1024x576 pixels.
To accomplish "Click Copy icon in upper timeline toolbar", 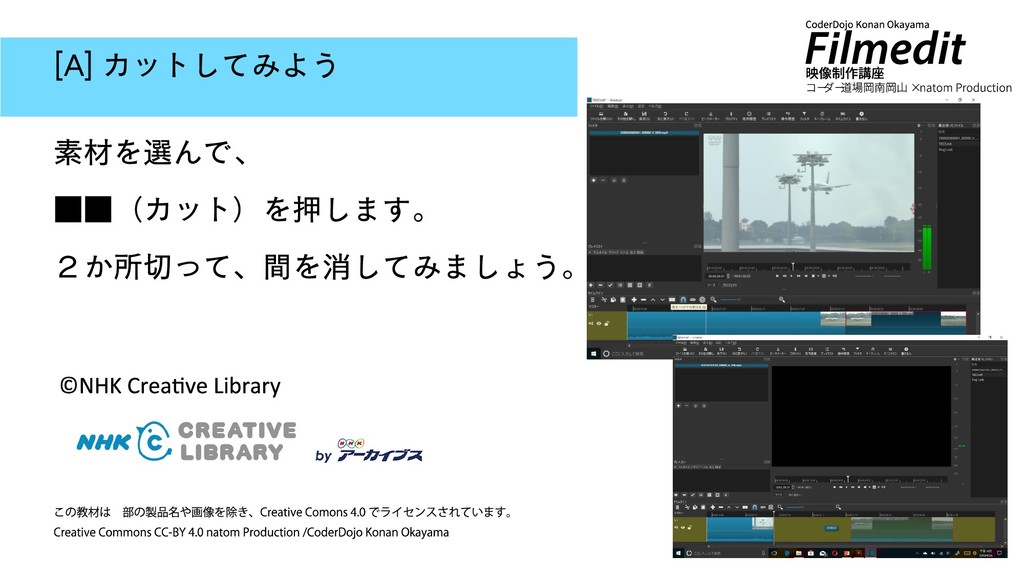I will (613, 300).
